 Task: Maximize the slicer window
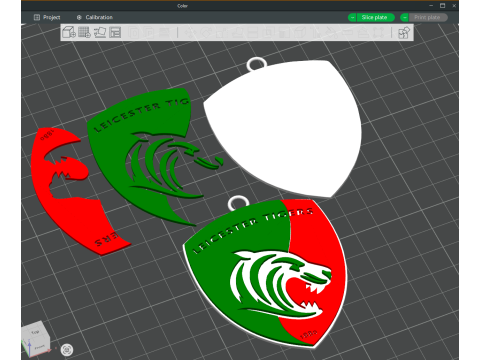click(443, 6)
